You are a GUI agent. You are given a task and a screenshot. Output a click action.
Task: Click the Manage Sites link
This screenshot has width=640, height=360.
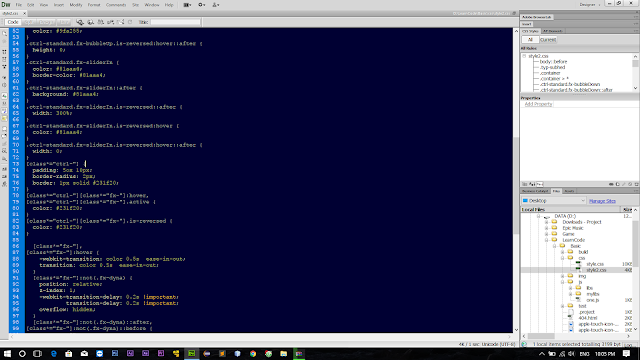coord(602,201)
